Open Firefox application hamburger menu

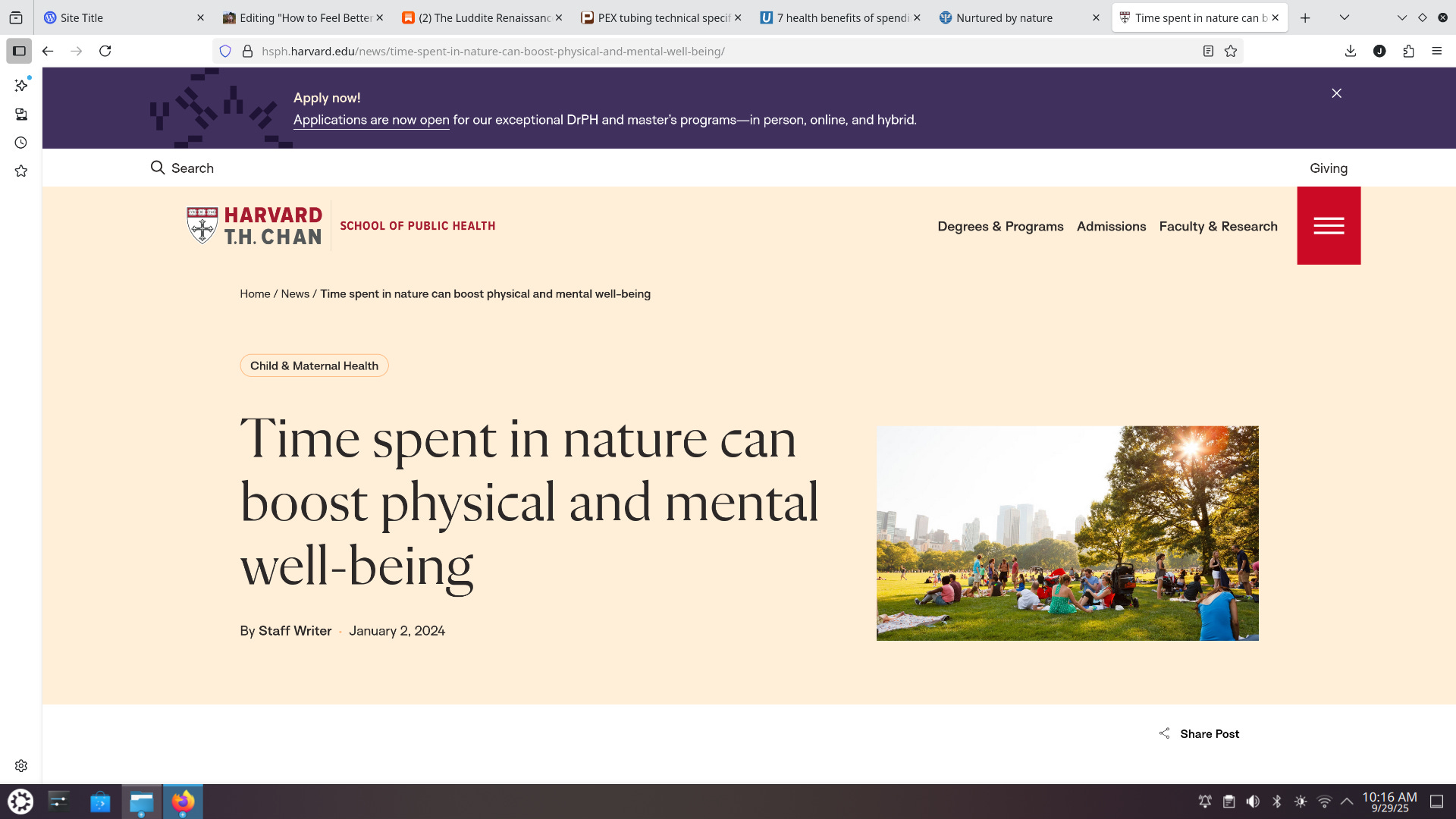1436,51
